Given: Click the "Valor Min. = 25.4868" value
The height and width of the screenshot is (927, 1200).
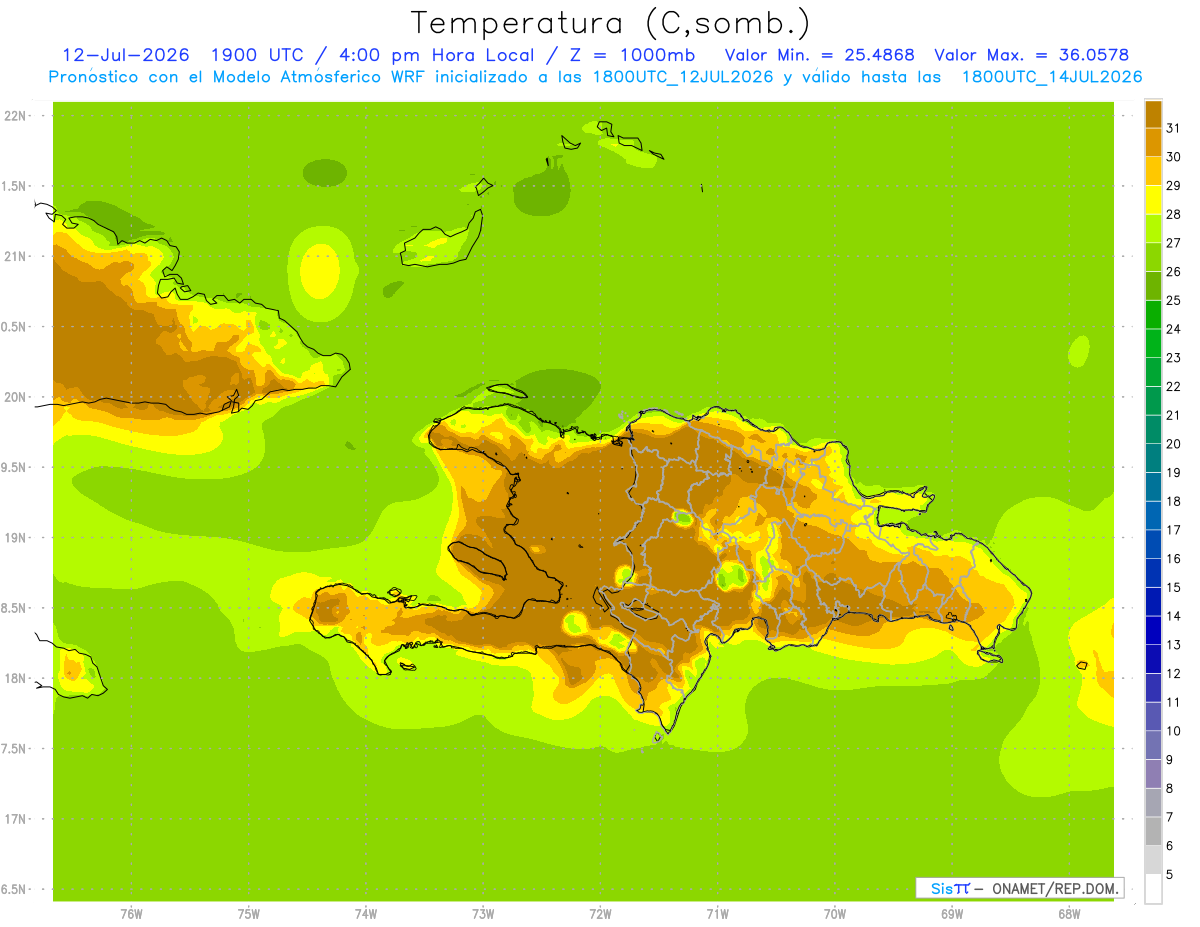Looking at the screenshot, I should pos(819,55).
